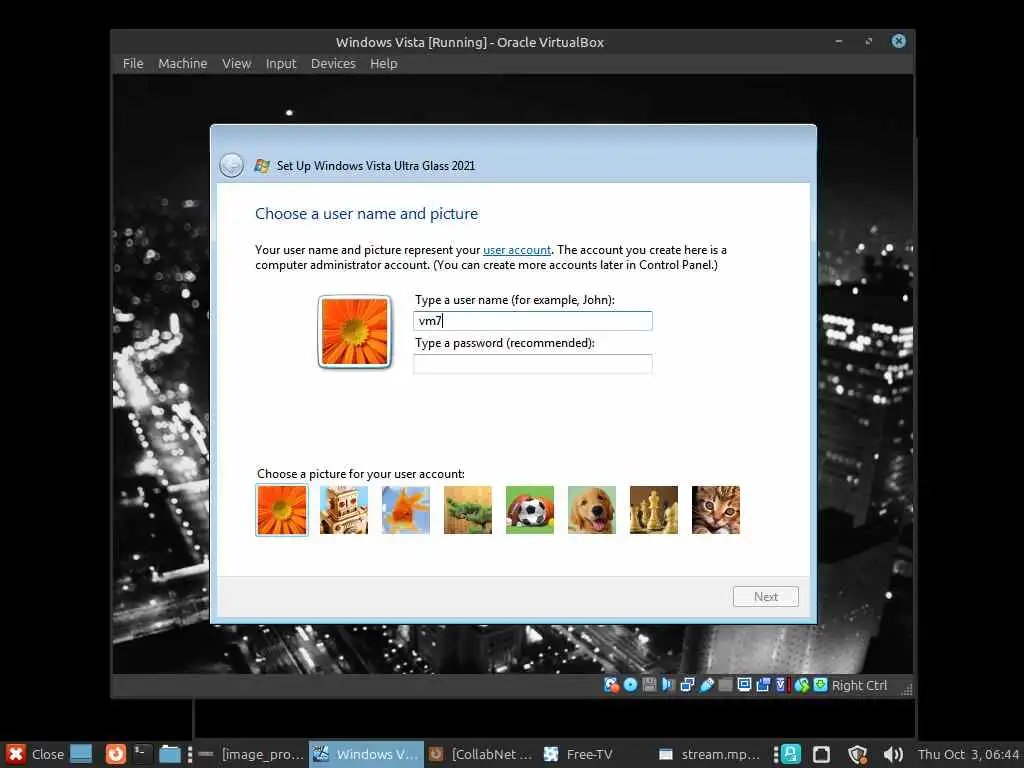
Task: Open the File menu in VirtualBox
Action: pos(133,63)
